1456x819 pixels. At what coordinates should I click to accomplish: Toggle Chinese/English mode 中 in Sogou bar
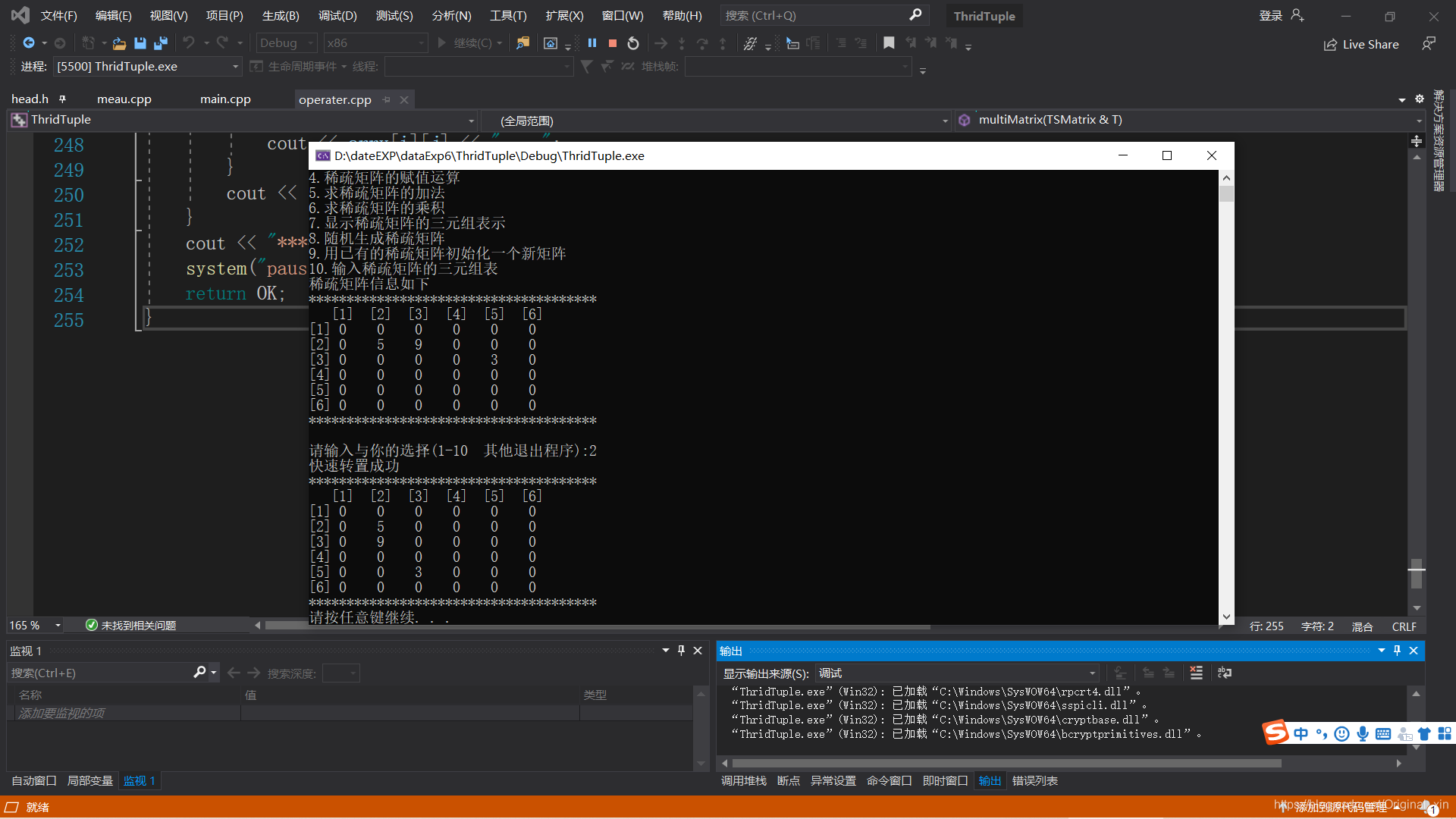click(1301, 733)
